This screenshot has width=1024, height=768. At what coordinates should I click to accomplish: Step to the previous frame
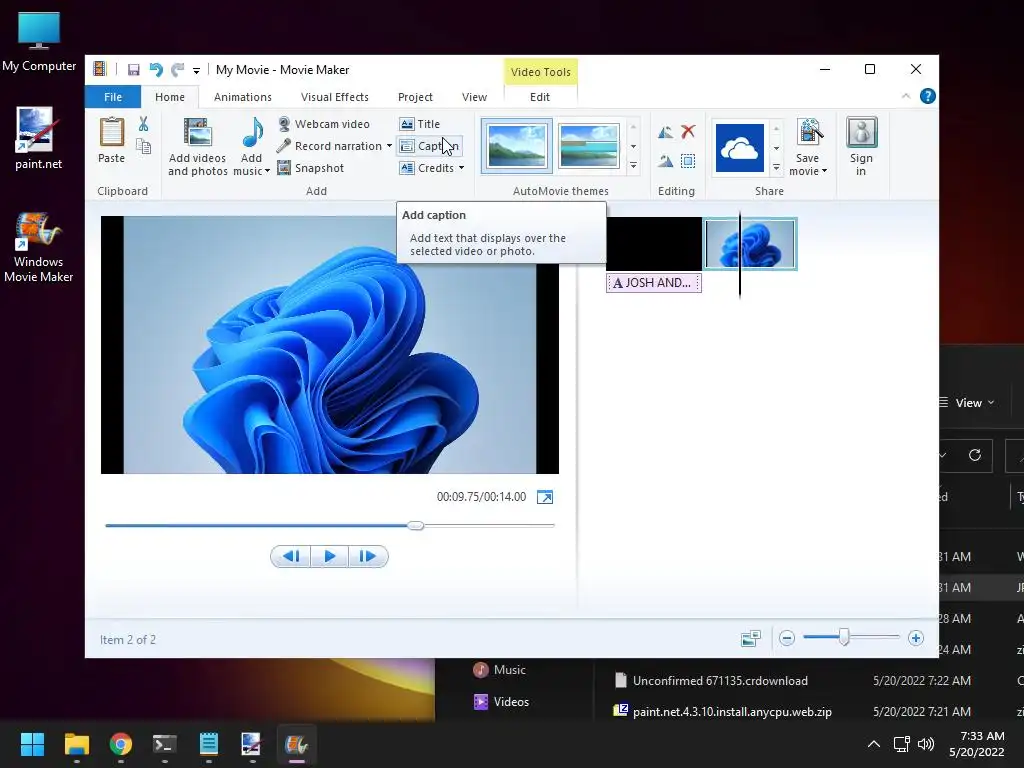click(x=291, y=556)
